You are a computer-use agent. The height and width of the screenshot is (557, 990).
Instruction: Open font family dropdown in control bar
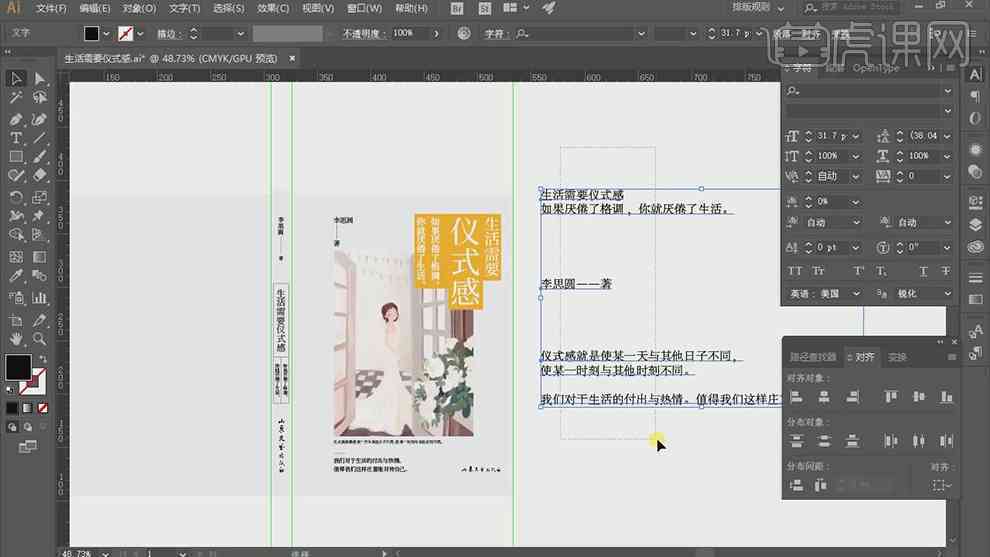click(641, 33)
